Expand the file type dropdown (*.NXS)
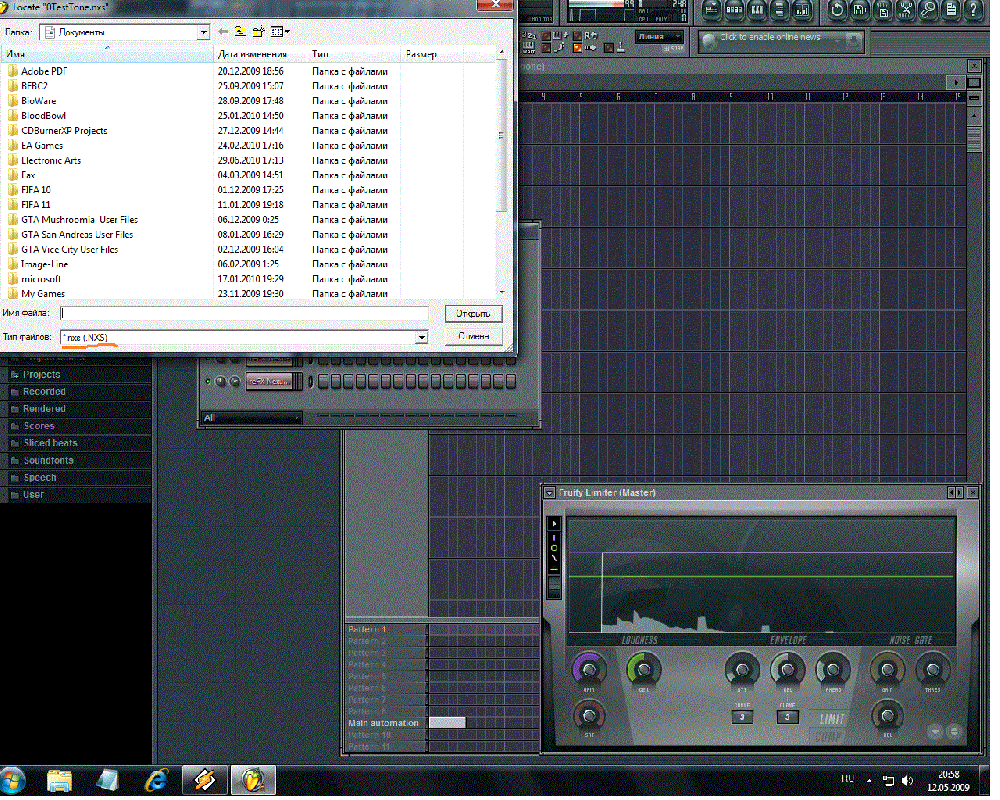The width and height of the screenshot is (1000, 800). (x=422, y=338)
